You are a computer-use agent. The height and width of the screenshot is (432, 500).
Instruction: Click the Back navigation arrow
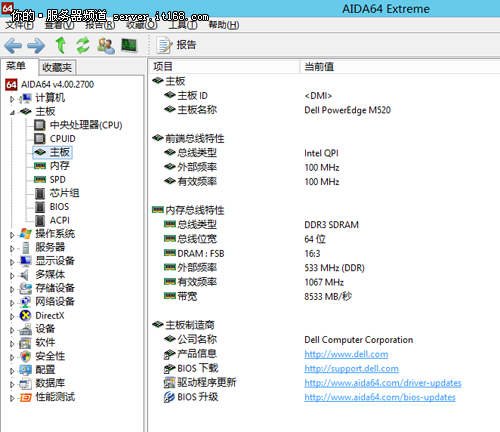click(x=13, y=46)
